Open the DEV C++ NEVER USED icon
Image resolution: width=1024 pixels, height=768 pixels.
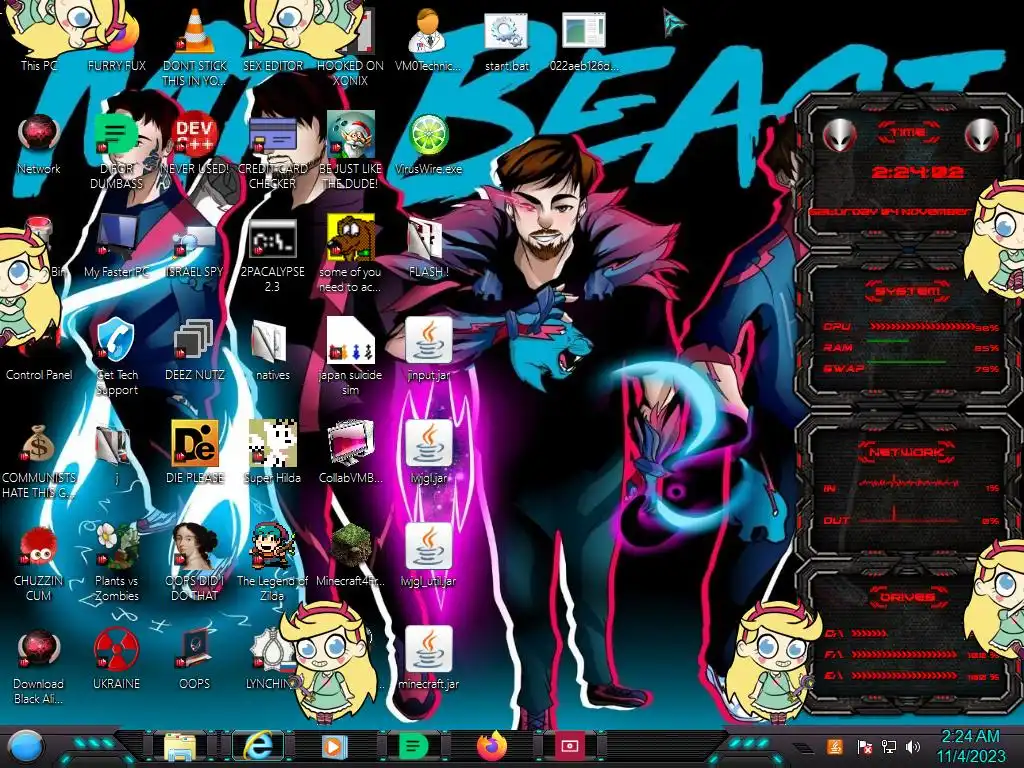tap(195, 135)
